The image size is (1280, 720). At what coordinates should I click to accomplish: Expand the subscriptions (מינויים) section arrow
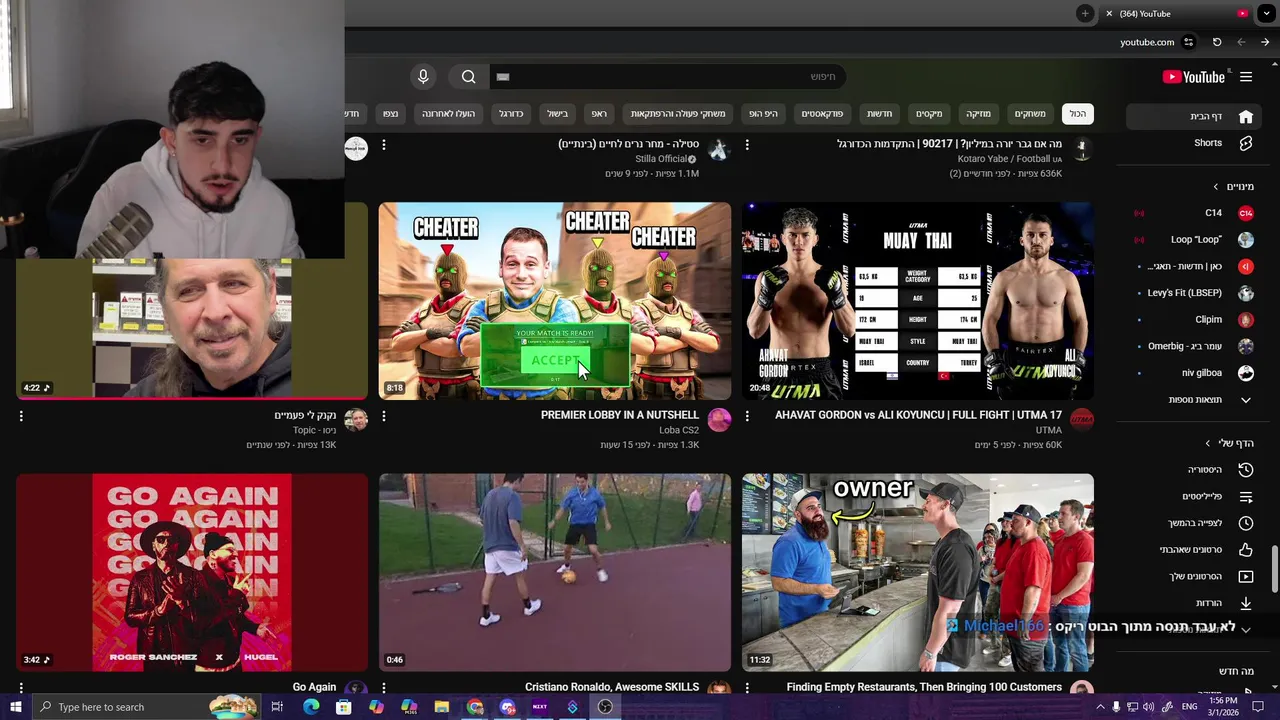(1216, 187)
